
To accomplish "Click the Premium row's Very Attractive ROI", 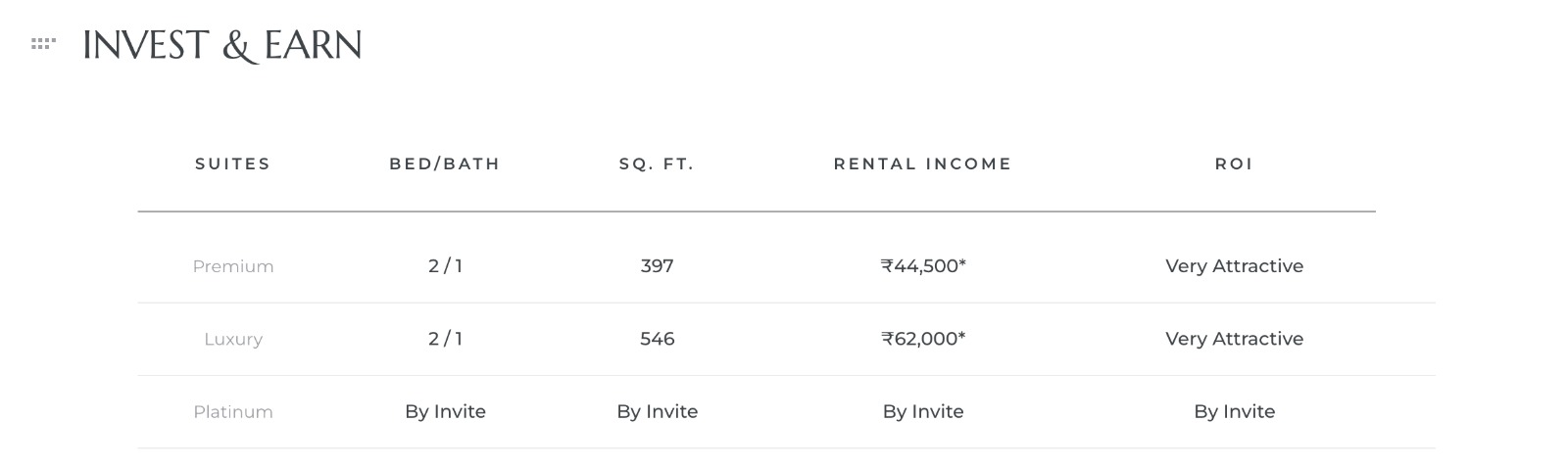I will 1234,266.
